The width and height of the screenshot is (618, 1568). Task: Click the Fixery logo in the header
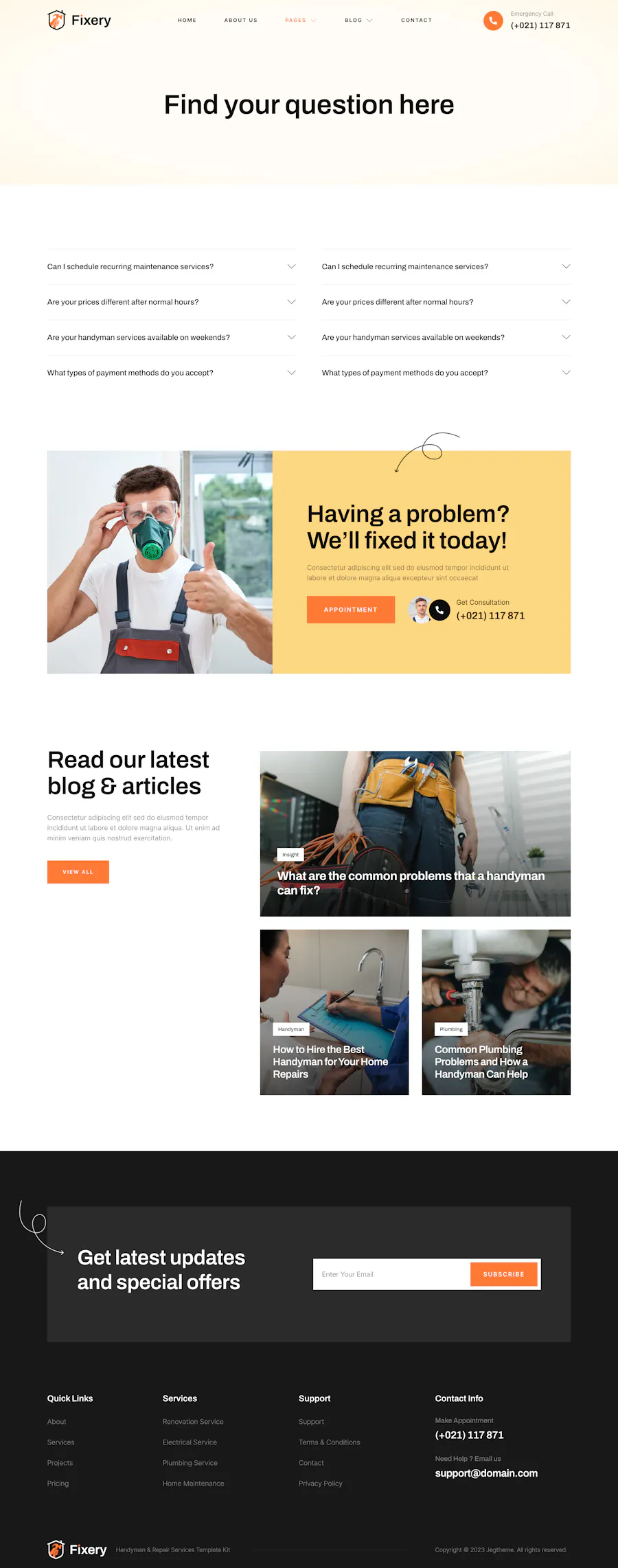click(x=79, y=21)
